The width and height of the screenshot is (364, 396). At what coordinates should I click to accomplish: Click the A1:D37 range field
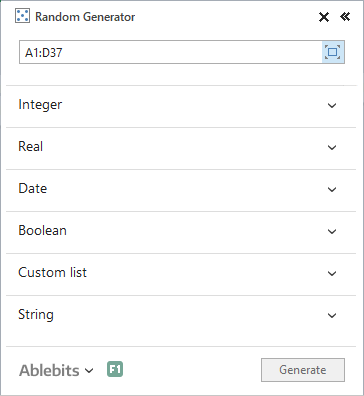coord(170,52)
